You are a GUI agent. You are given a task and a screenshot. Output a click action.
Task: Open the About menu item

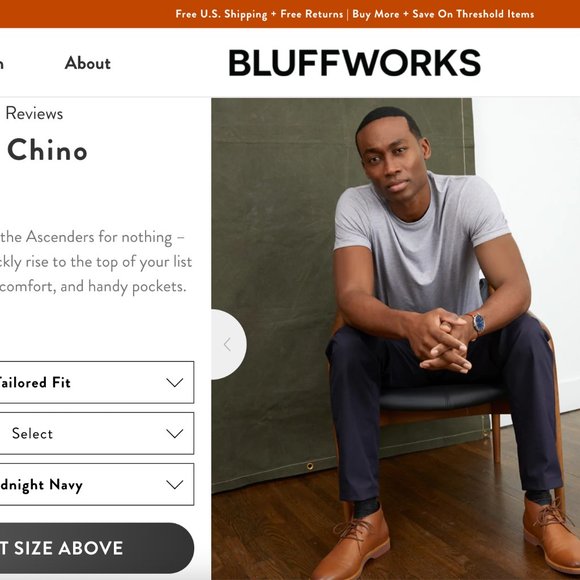88,63
